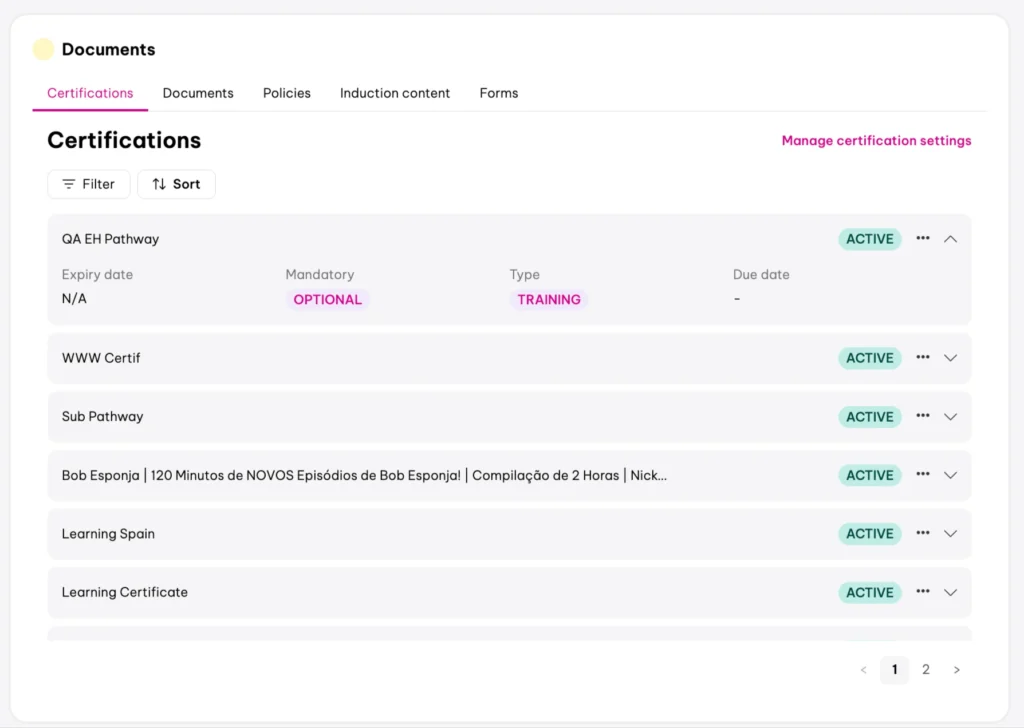Screen dimensions: 1024x728
Task: Switch to the Forms tab
Action: click(498, 93)
